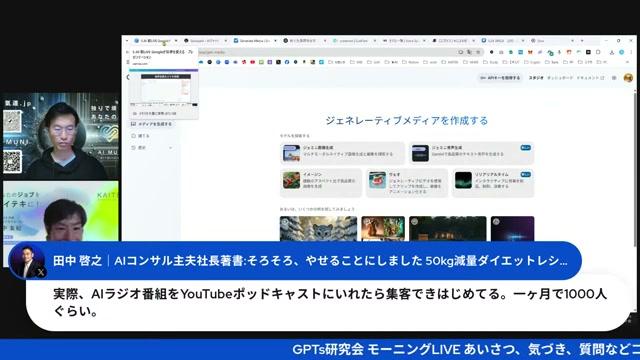640x360 pixels.
Task: Click the ジェミニ画像生成 card thumbnail icon
Action: click(291, 153)
